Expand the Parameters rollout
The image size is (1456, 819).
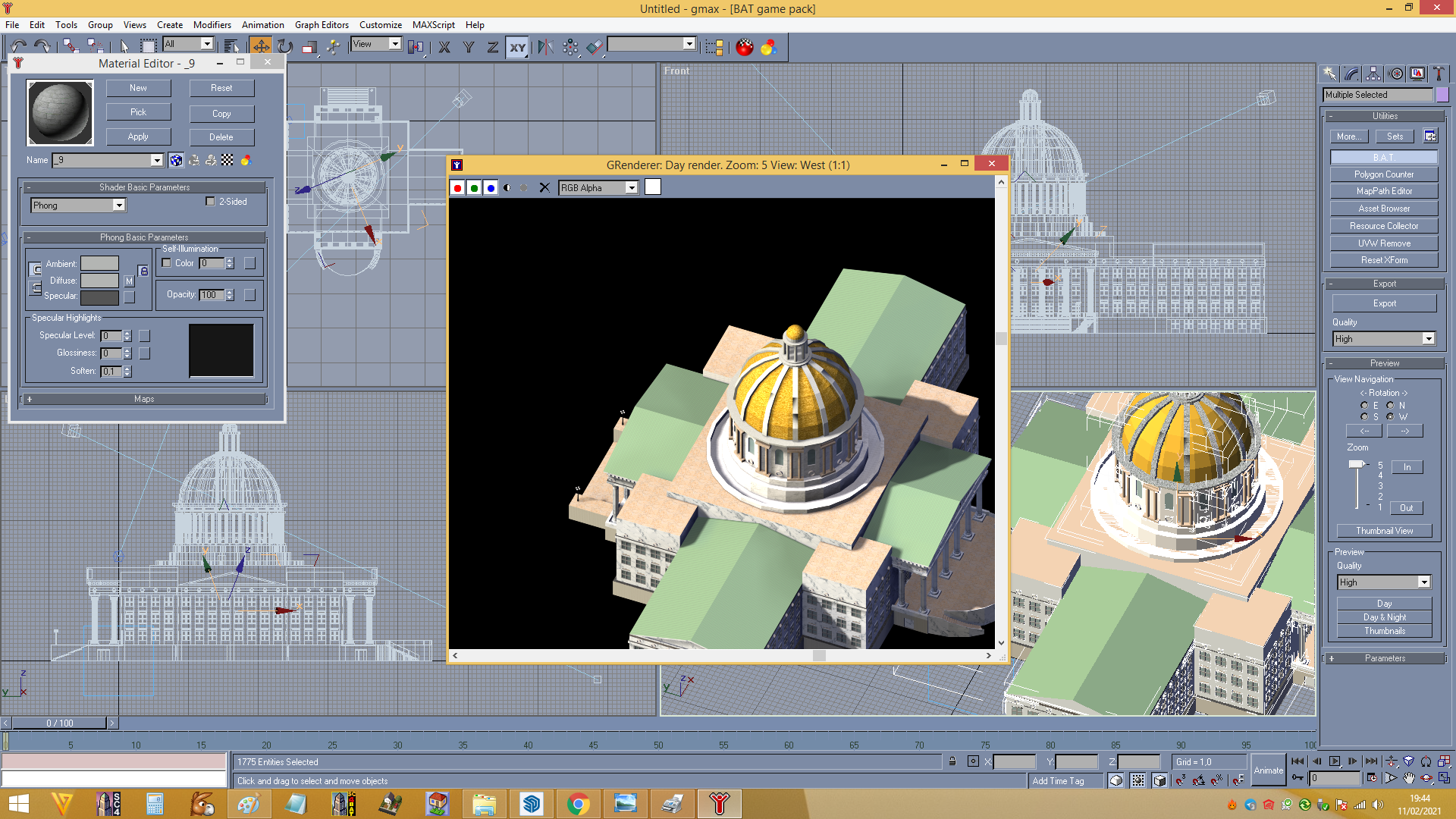tap(1385, 658)
